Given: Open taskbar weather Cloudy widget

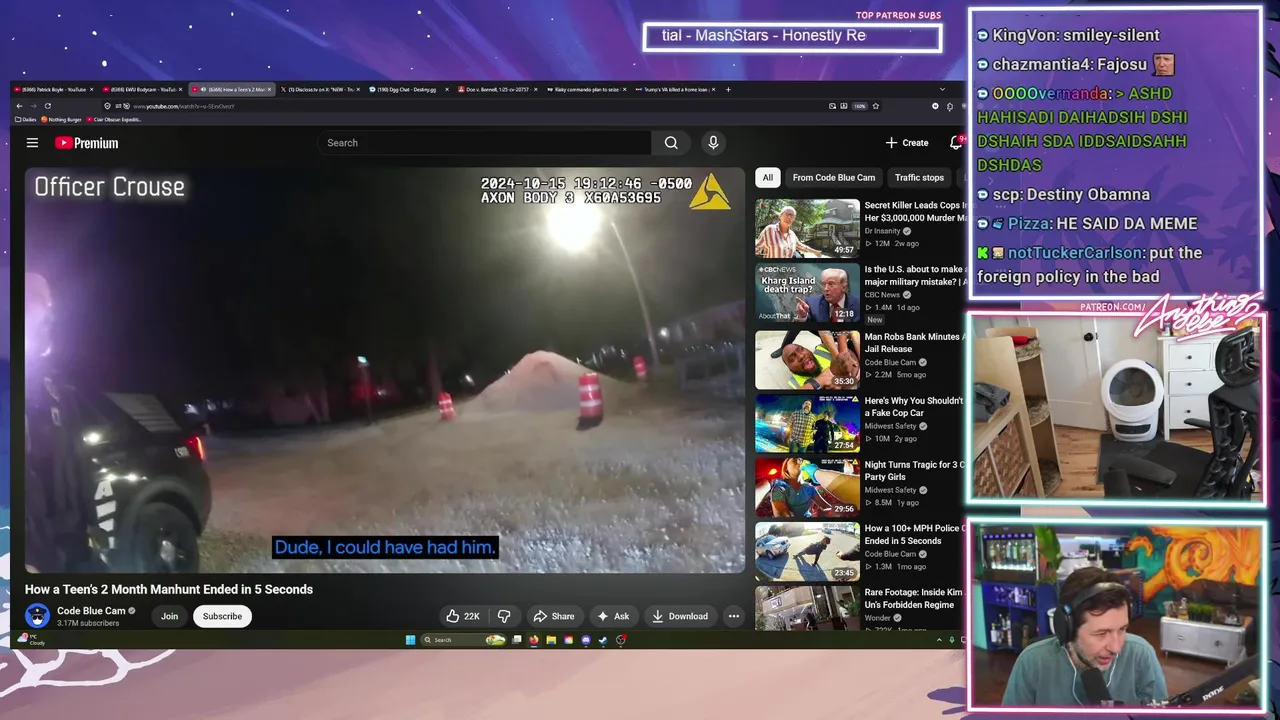Looking at the screenshot, I should click(31, 640).
